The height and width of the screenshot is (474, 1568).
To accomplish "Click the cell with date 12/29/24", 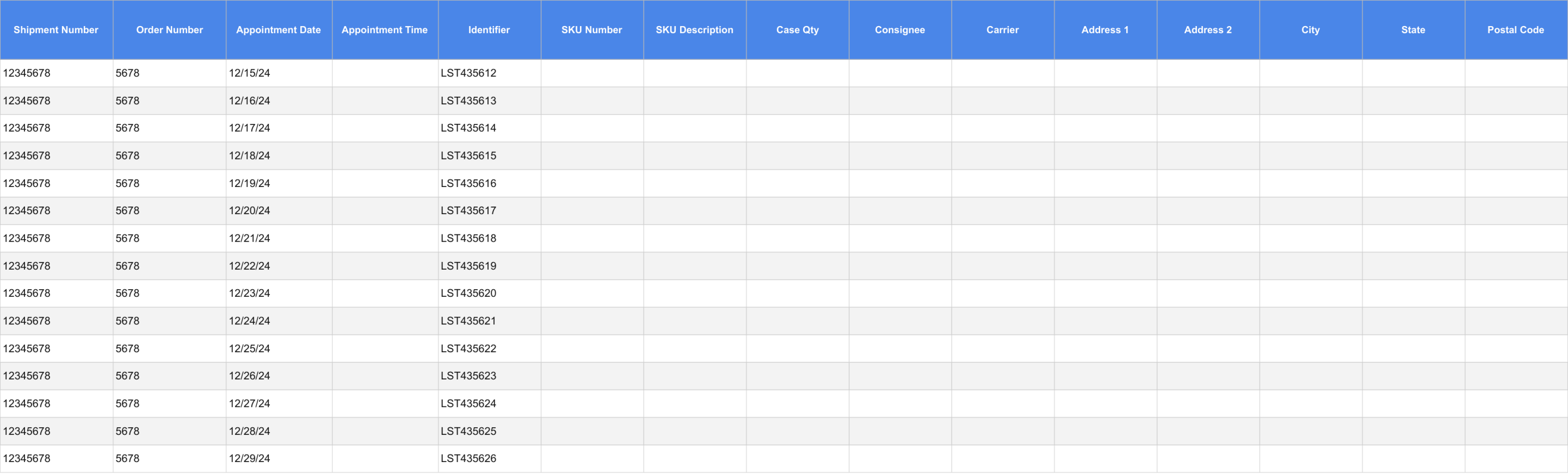I will pyautogui.click(x=248, y=458).
